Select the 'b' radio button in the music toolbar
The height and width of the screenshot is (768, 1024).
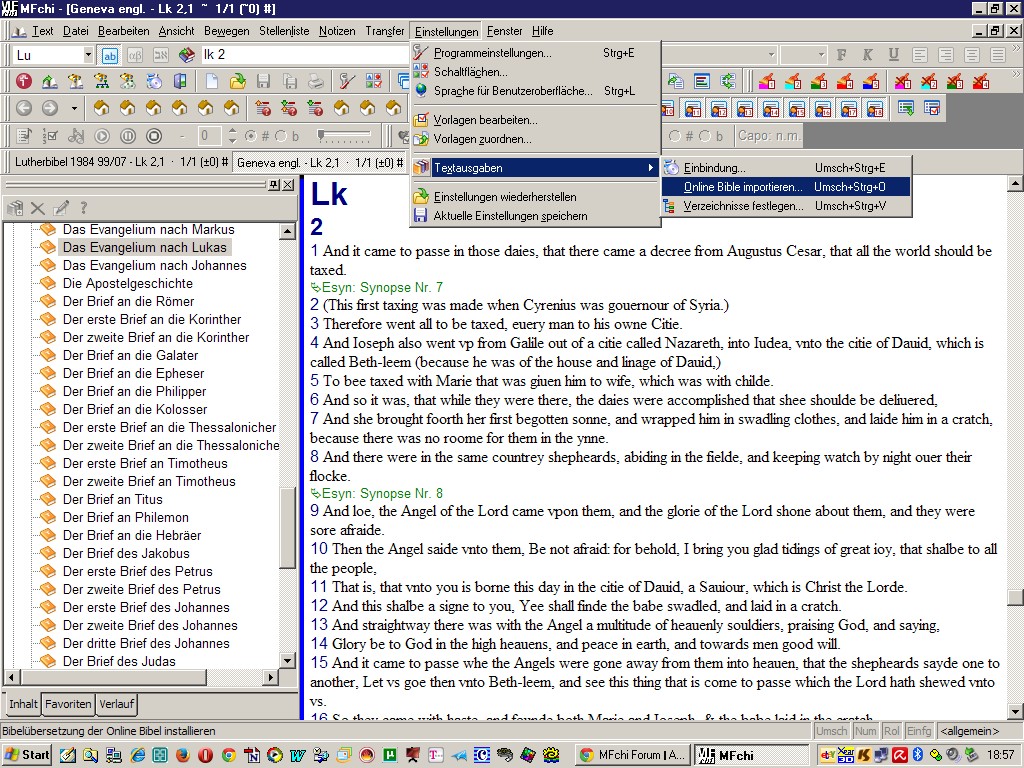point(281,136)
